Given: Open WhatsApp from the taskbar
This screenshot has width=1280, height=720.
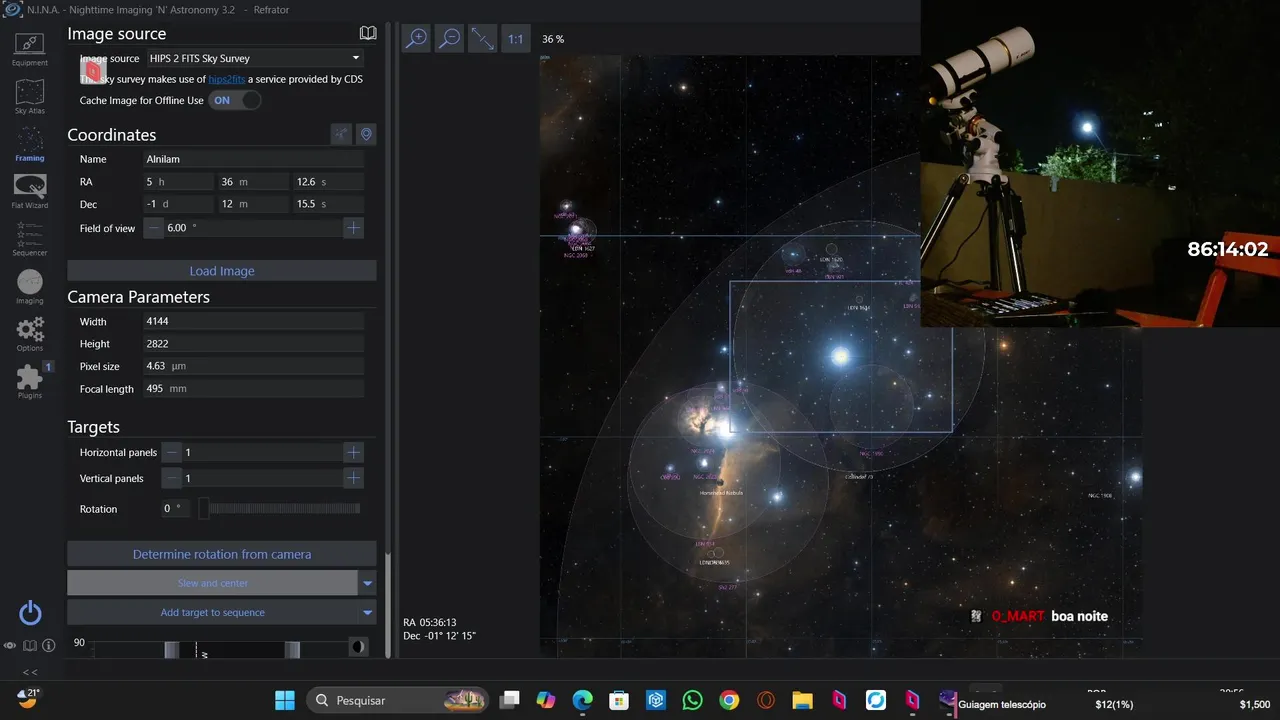Looking at the screenshot, I should [x=692, y=700].
